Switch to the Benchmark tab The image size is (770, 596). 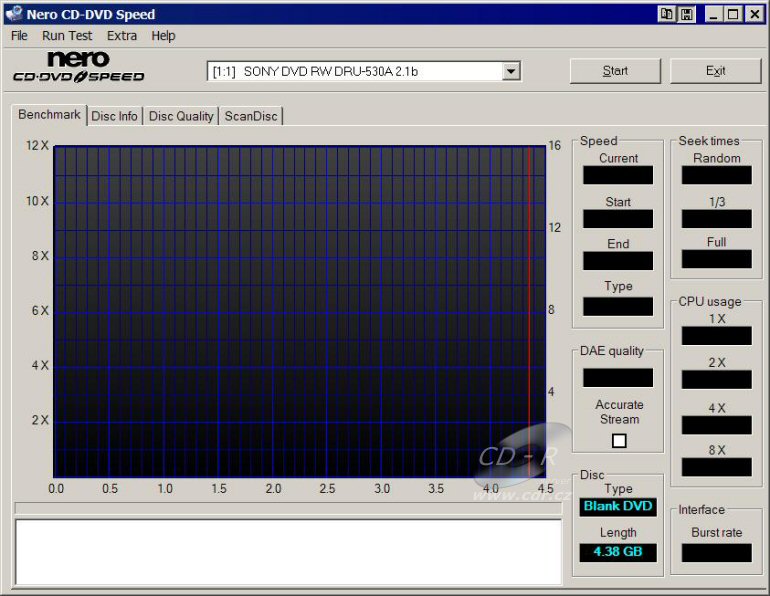[49, 115]
